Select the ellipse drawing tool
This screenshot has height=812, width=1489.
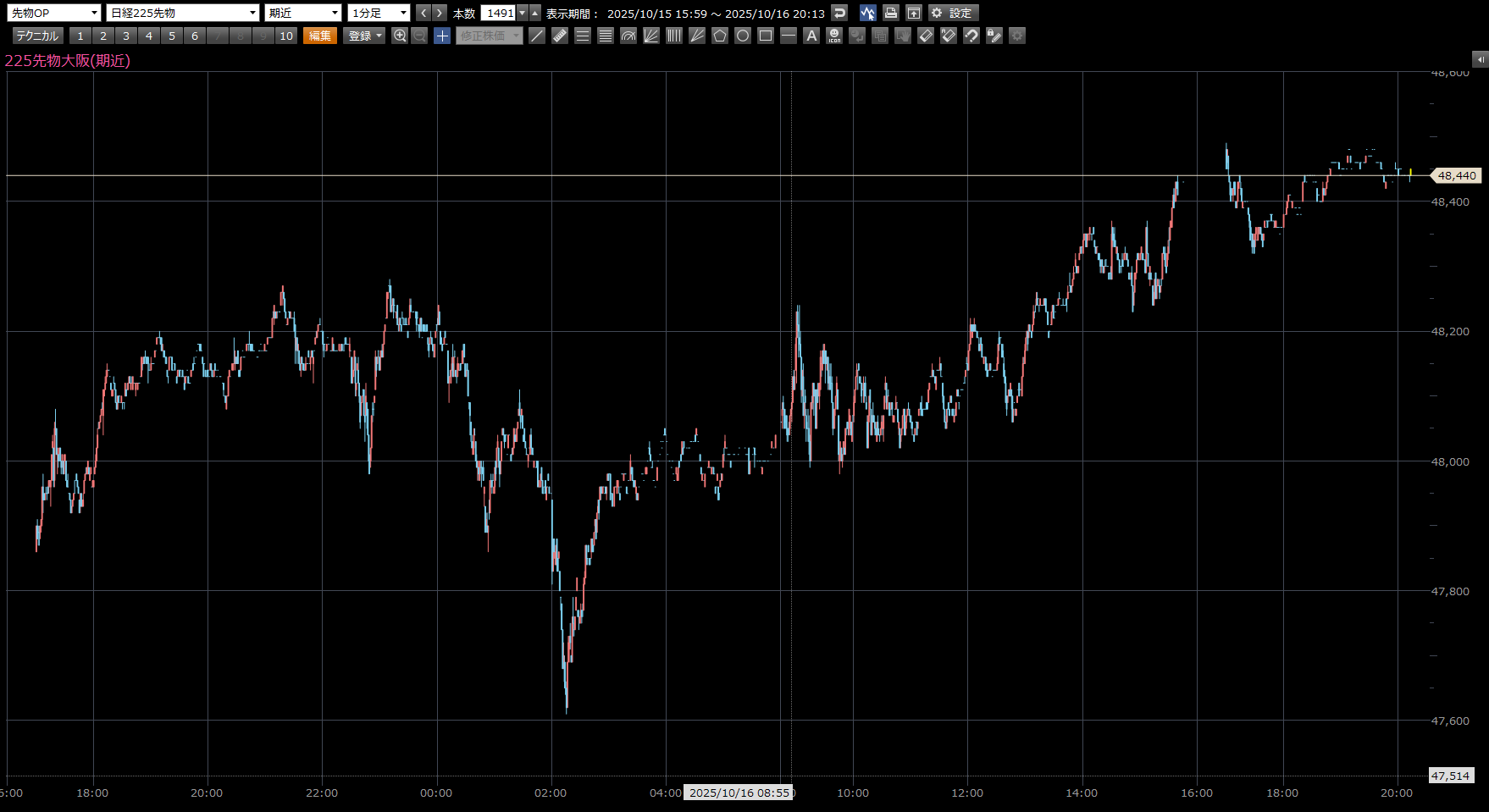tap(743, 36)
